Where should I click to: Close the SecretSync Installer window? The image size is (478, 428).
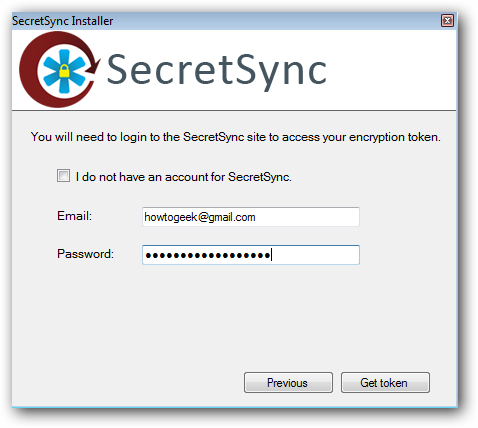(x=447, y=21)
